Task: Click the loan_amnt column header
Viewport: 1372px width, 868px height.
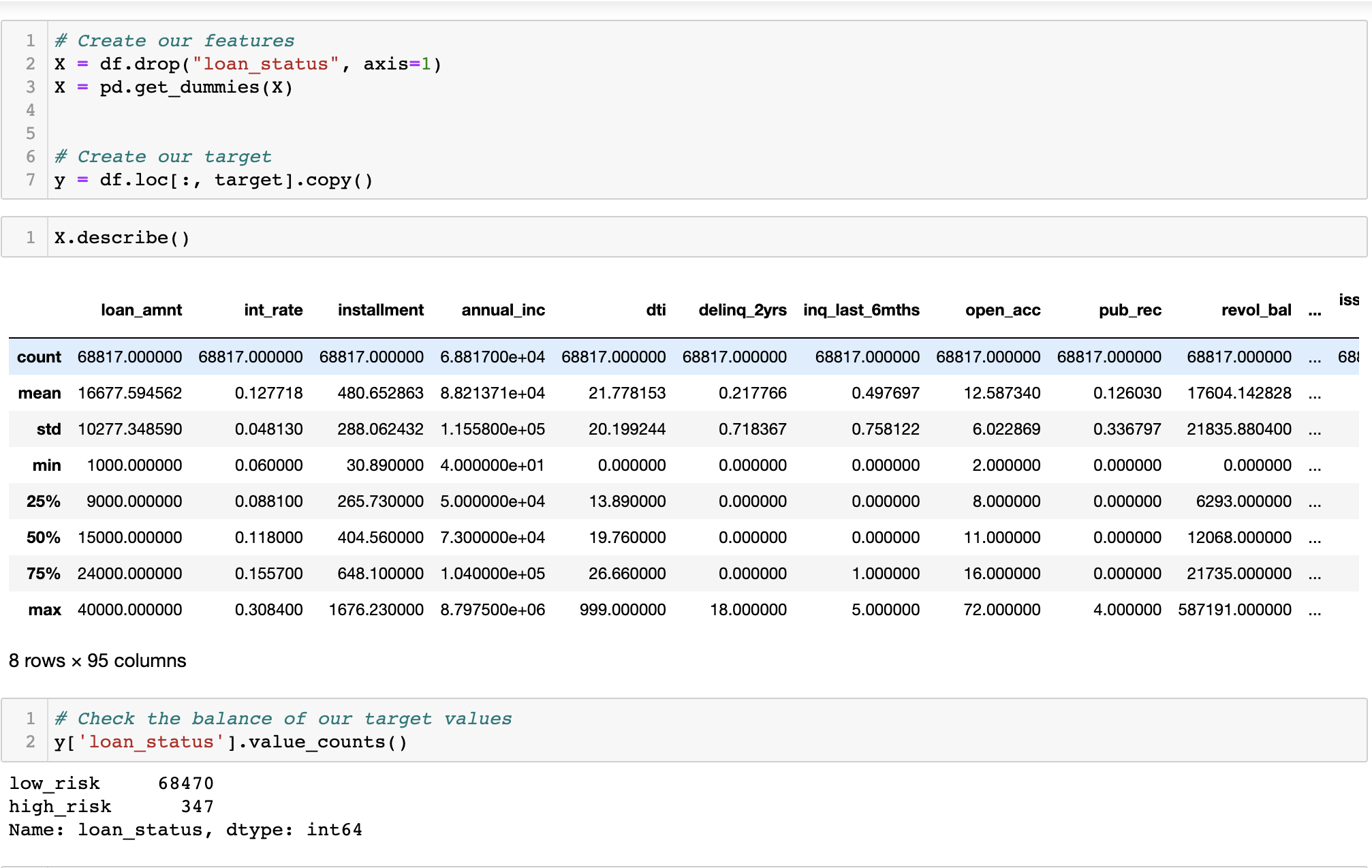Action: pyautogui.click(x=142, y=310)
